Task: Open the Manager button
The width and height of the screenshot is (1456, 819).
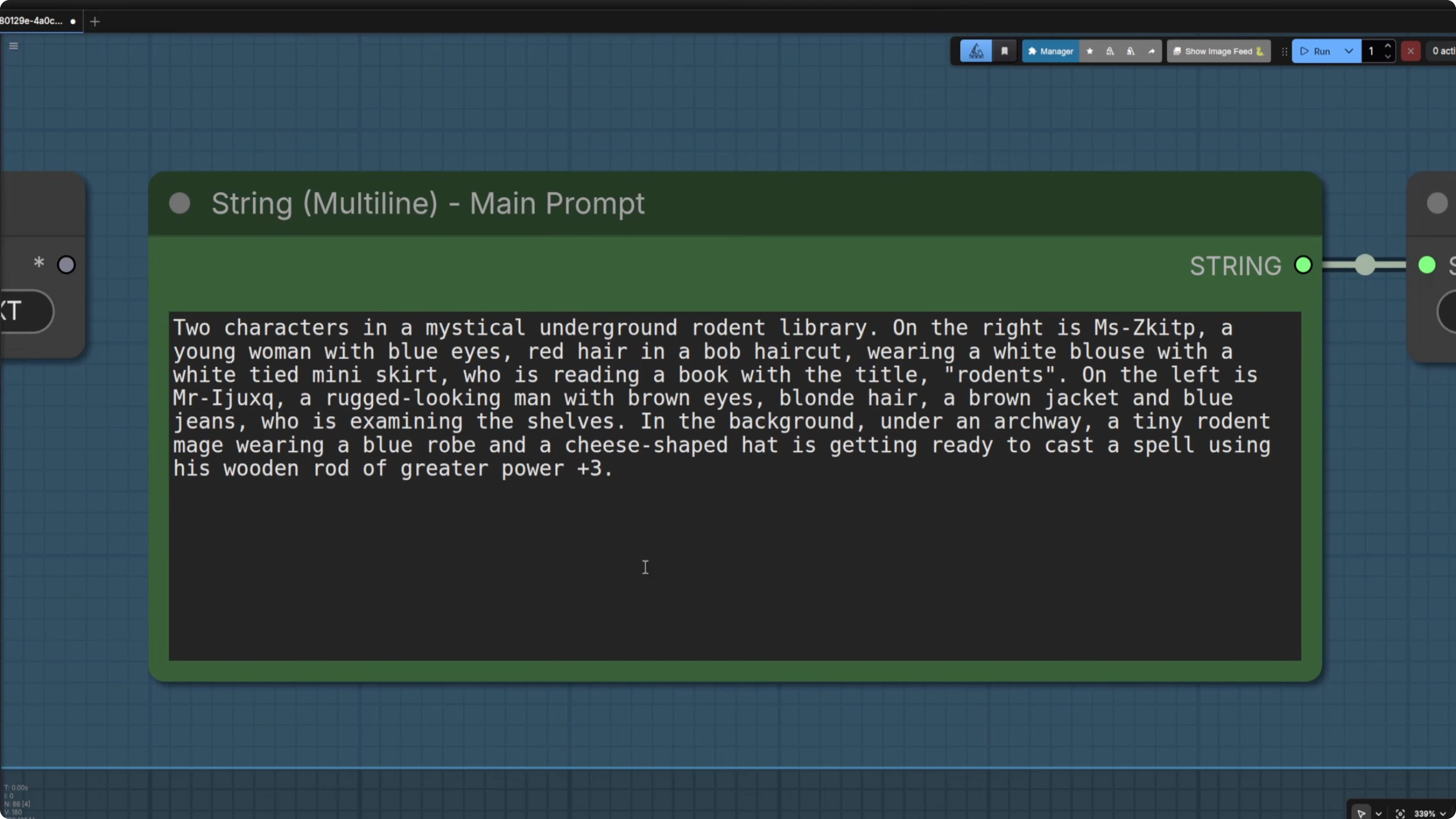Action: pyautogui.click(x=1050, y=51)
